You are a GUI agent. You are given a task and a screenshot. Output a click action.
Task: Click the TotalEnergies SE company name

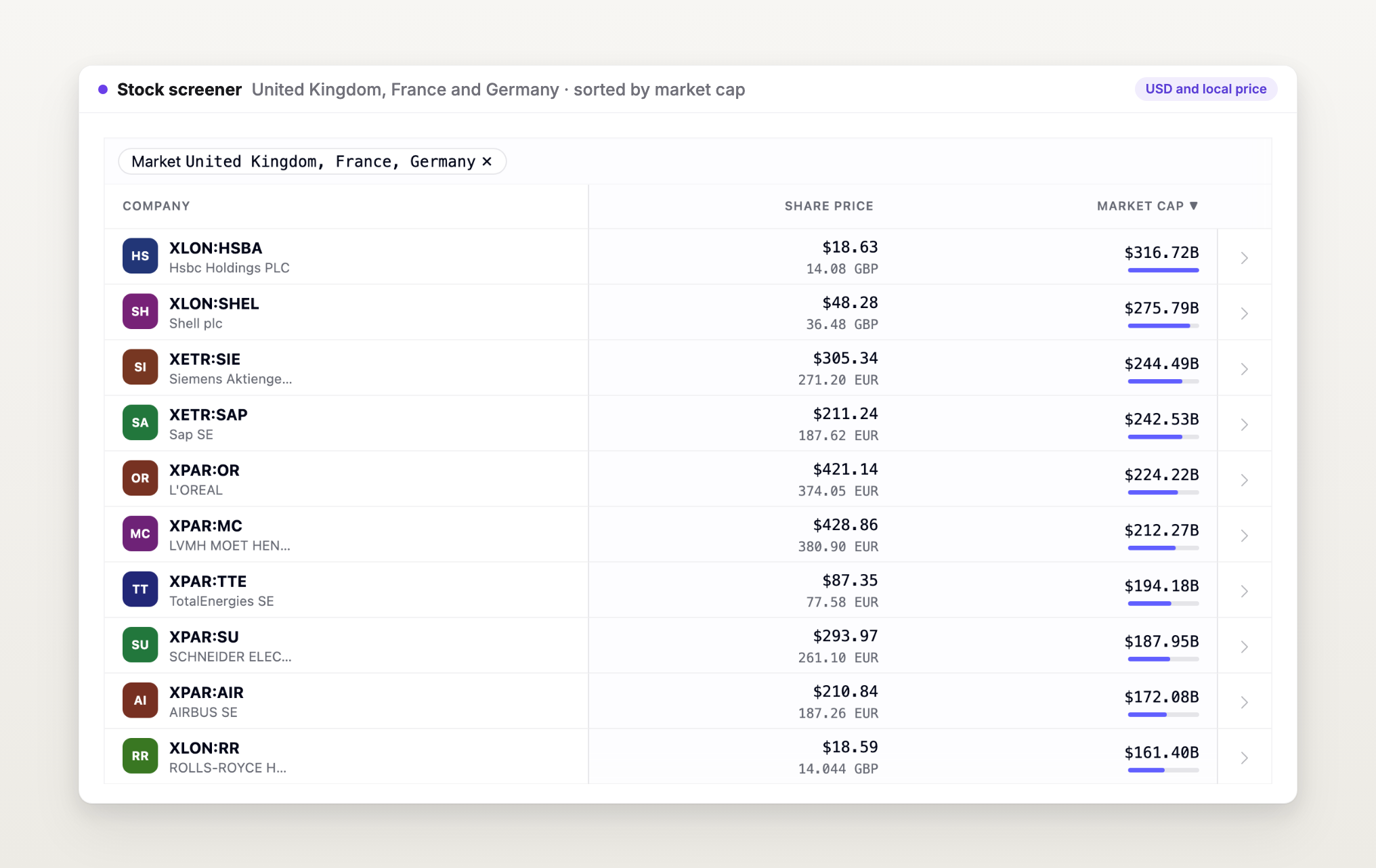[221, 601]
